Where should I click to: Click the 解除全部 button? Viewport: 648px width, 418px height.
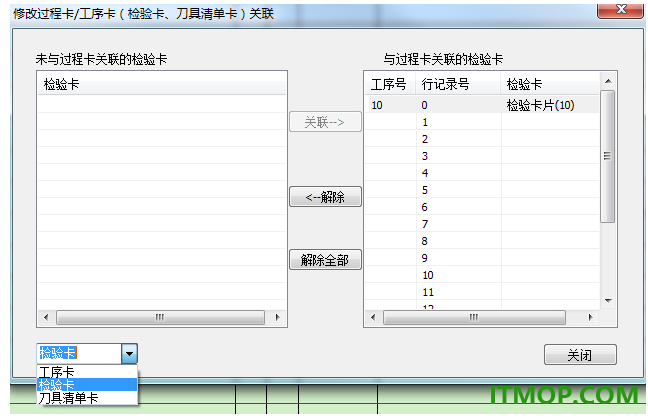tap(325, 260)
